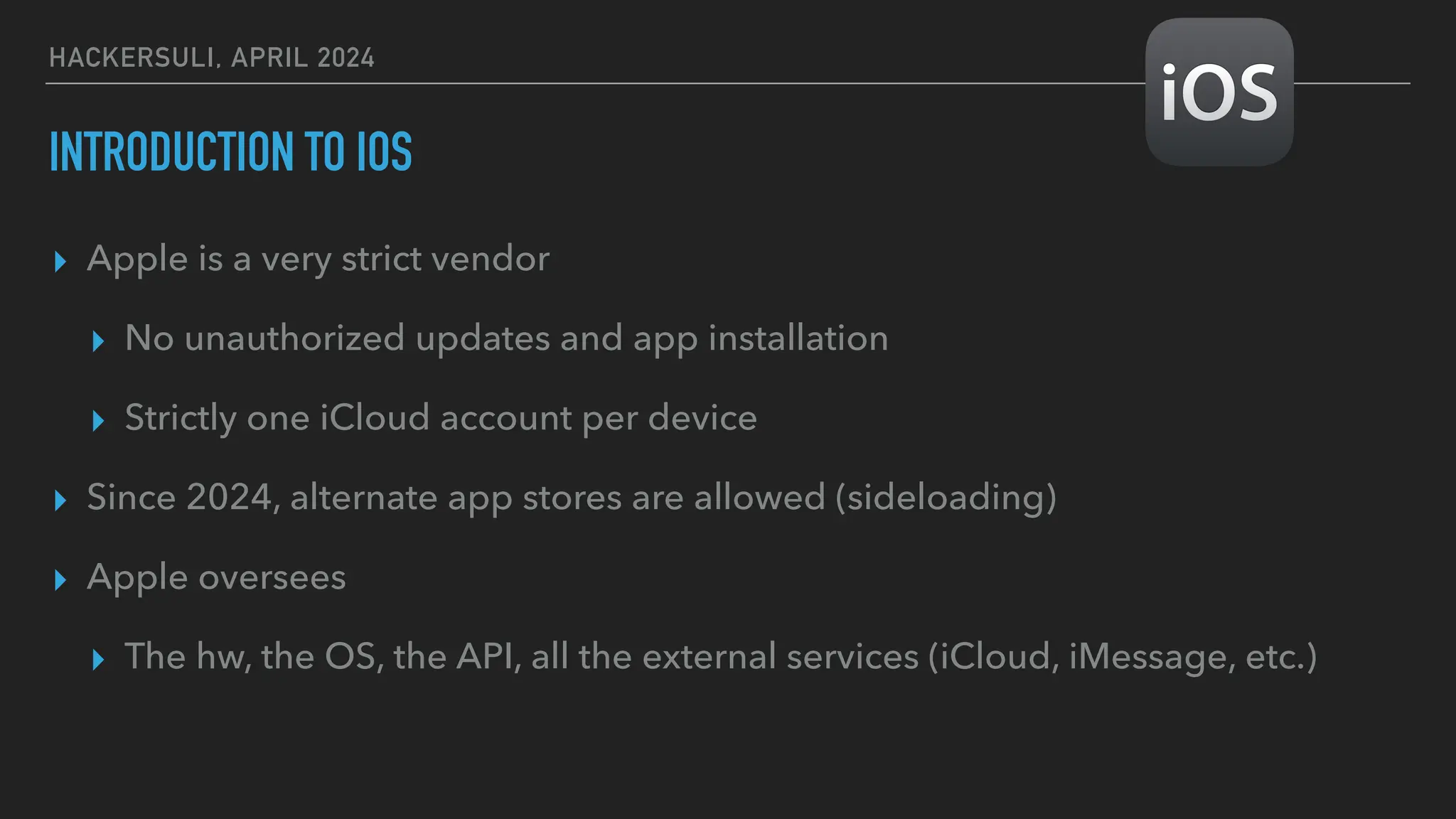Select the 'Apple oversees' bullet text

[x=216, y=577]
